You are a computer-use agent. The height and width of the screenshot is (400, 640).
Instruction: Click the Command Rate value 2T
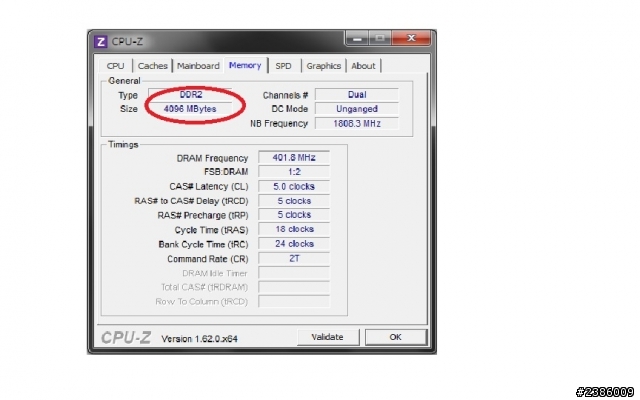click(294, 258)
